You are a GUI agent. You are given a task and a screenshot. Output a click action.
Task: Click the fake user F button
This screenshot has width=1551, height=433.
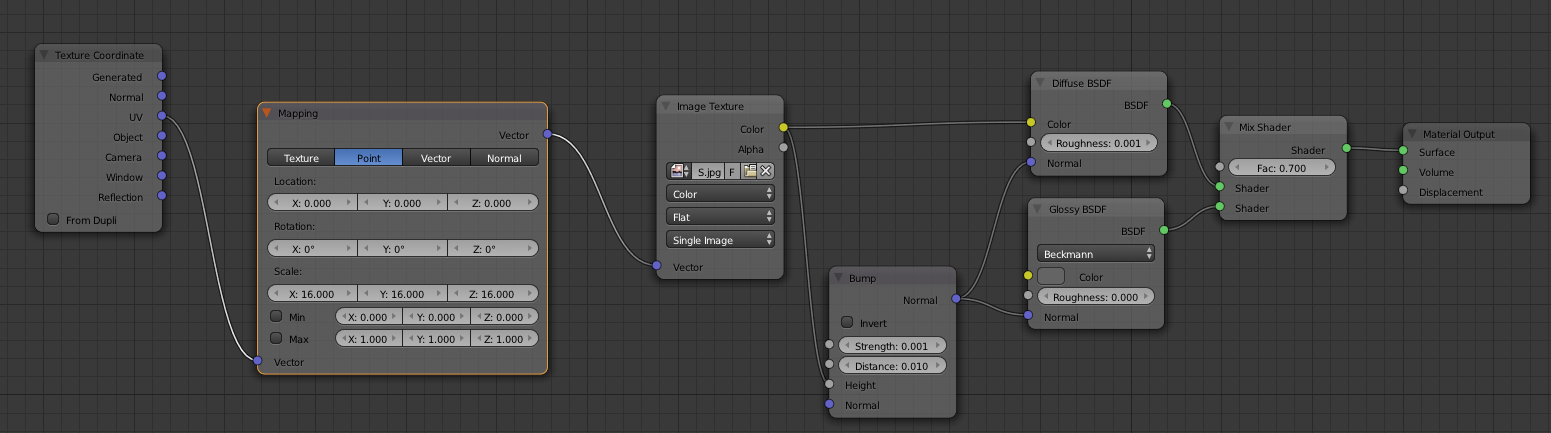[x=732, y=171]
